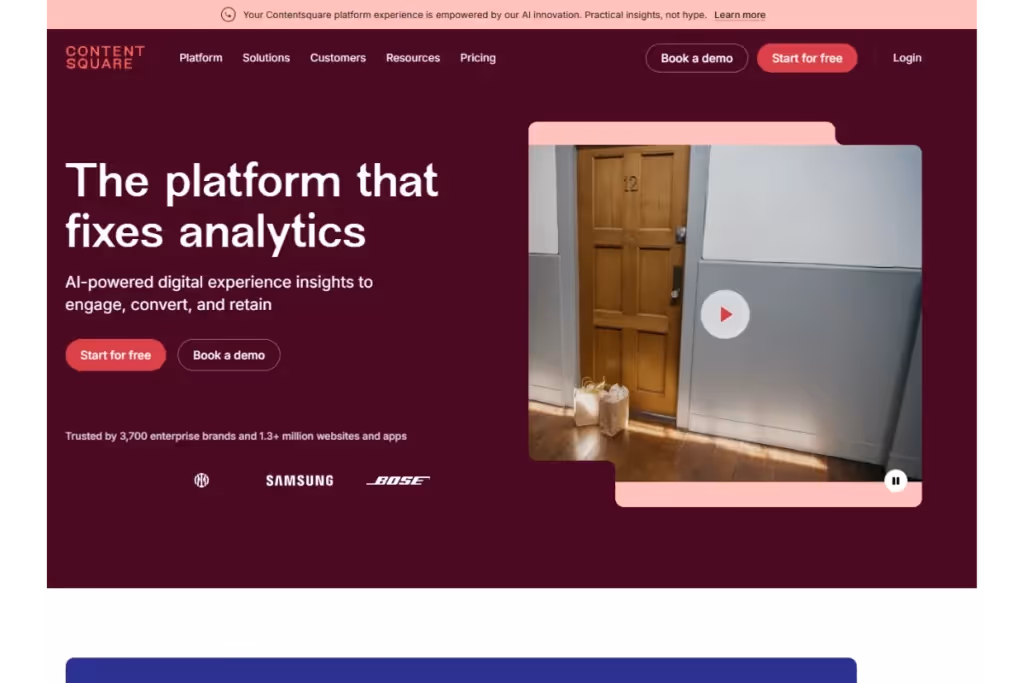Click the Contentsquare logo in the header
This screenshot has height=683, width=1024.
(x=104, y=57)
